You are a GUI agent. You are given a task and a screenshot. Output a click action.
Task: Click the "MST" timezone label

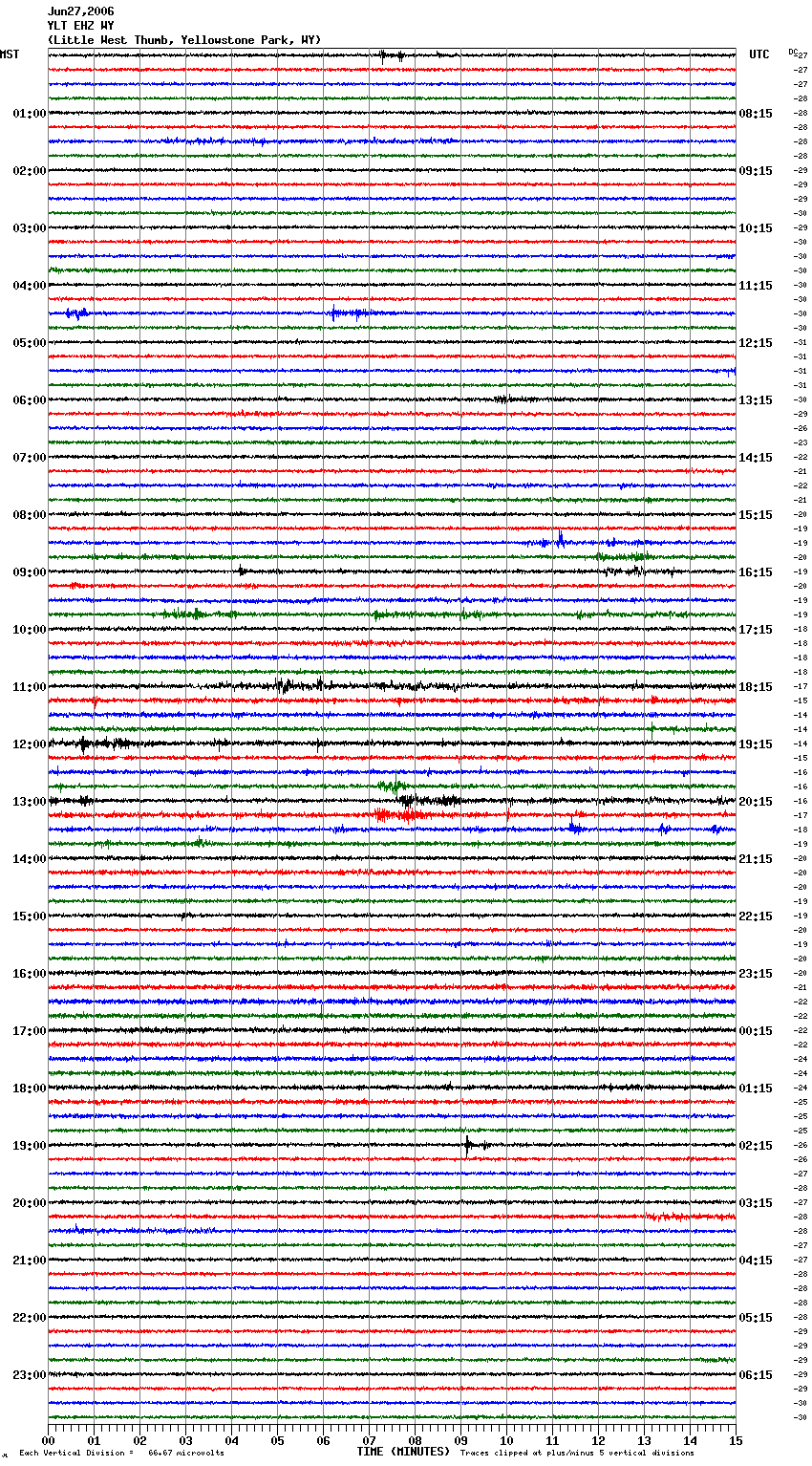[10, 54]
